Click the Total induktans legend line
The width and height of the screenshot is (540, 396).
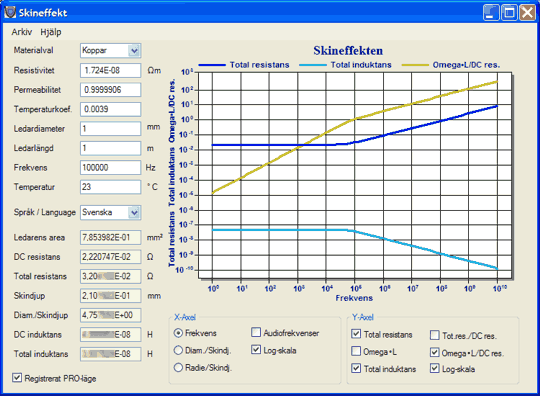point(313,65)
